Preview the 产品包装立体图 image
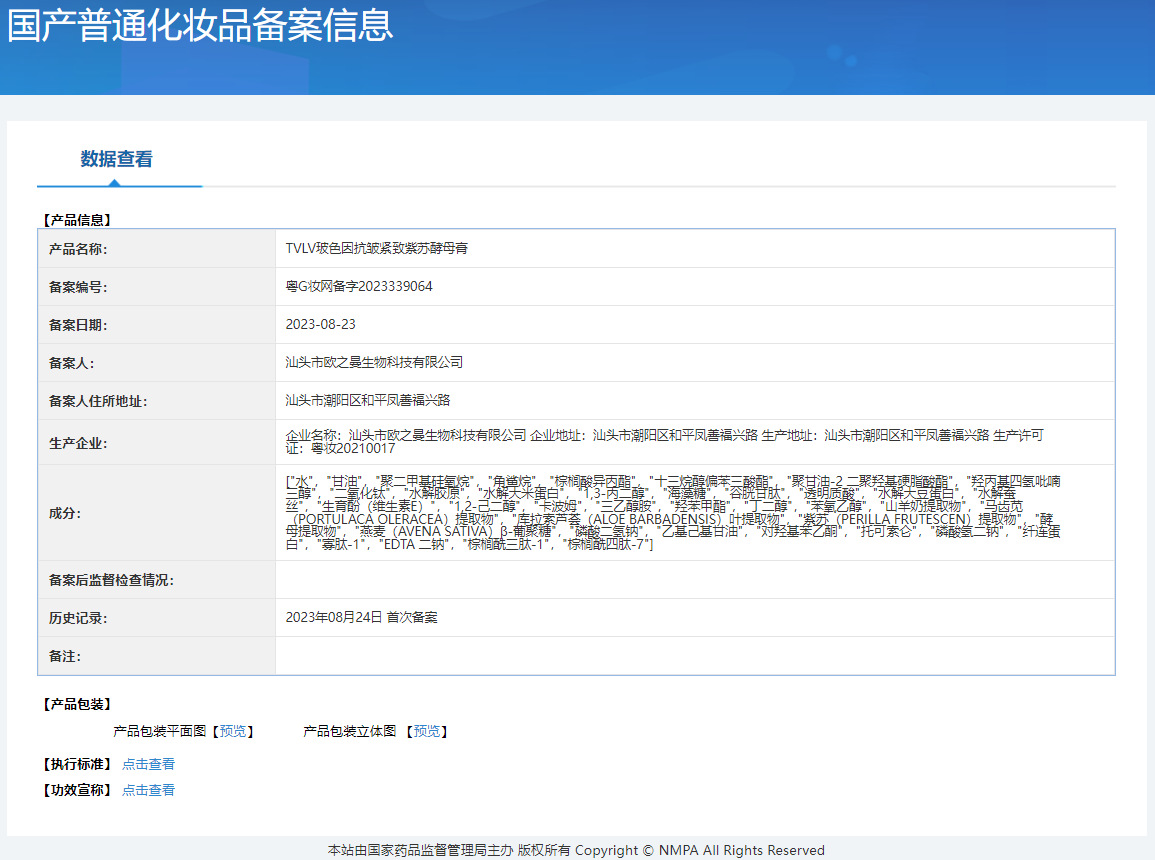 (426, 731)
